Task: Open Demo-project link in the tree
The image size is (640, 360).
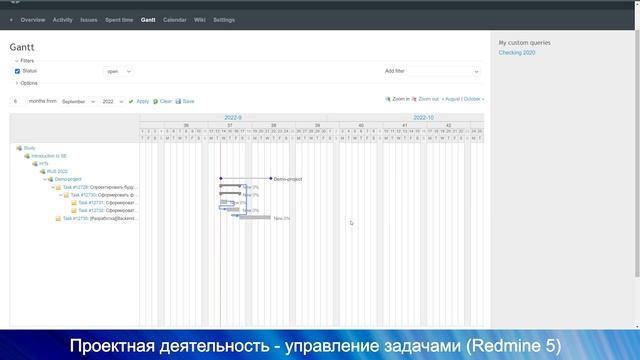Action: [x=68, y=179]
